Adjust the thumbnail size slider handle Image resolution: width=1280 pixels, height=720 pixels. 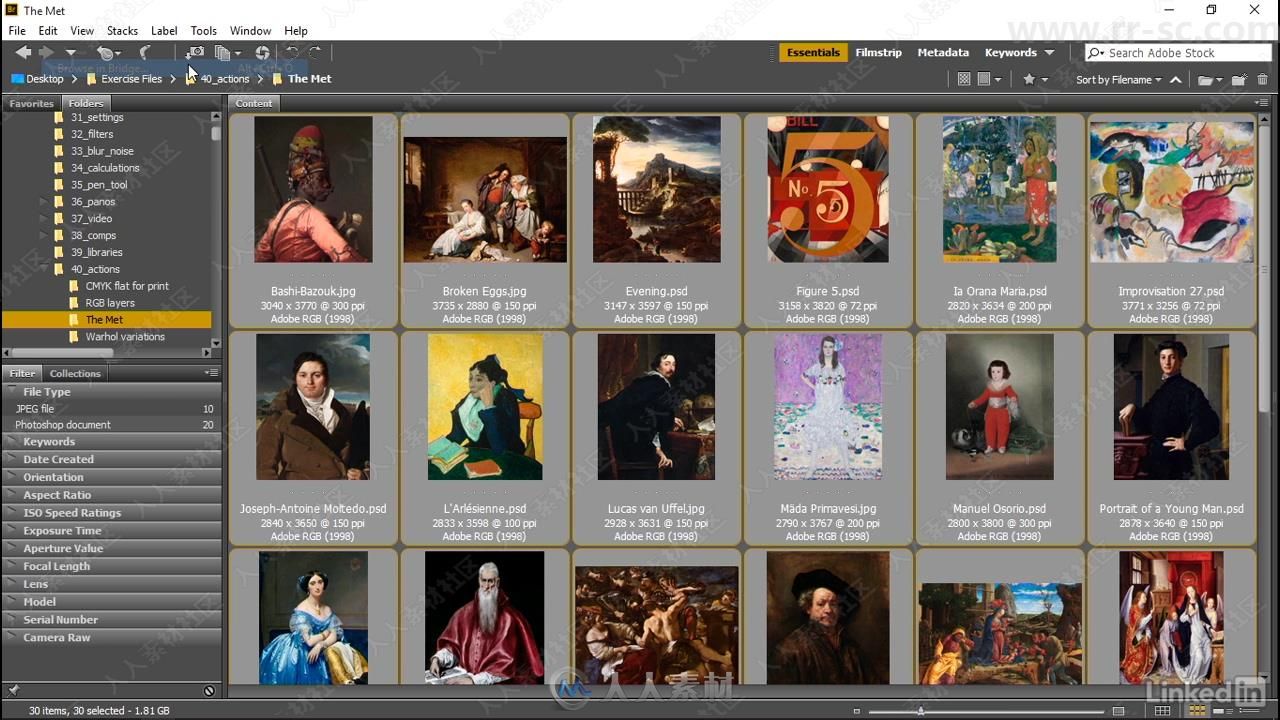[921, 711]
